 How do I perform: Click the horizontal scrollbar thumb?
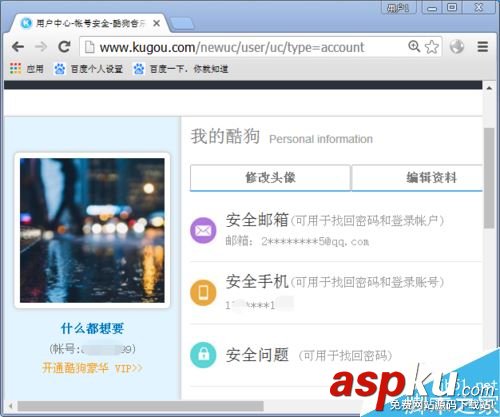(141, 406)
